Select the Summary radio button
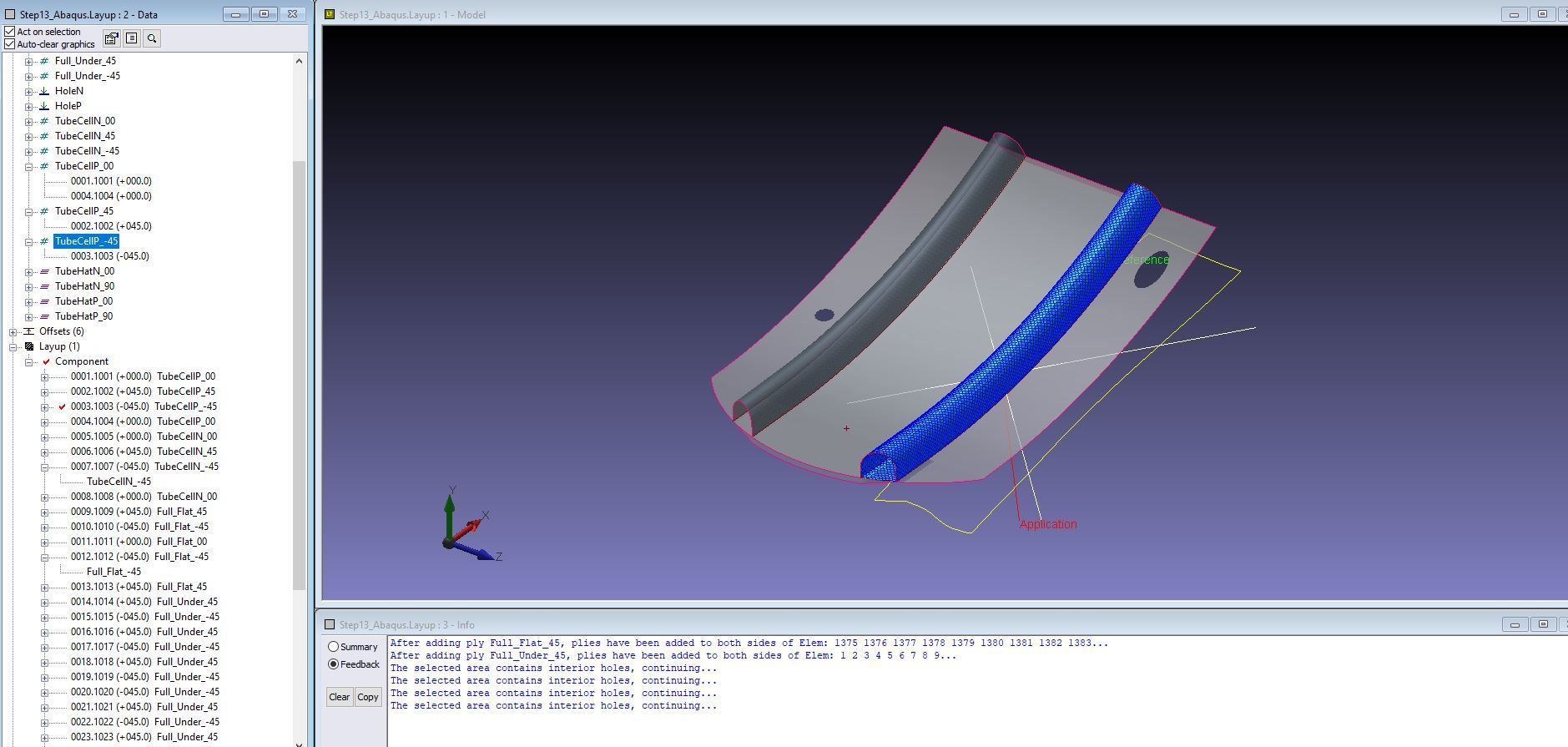 [x=334, y=647]
